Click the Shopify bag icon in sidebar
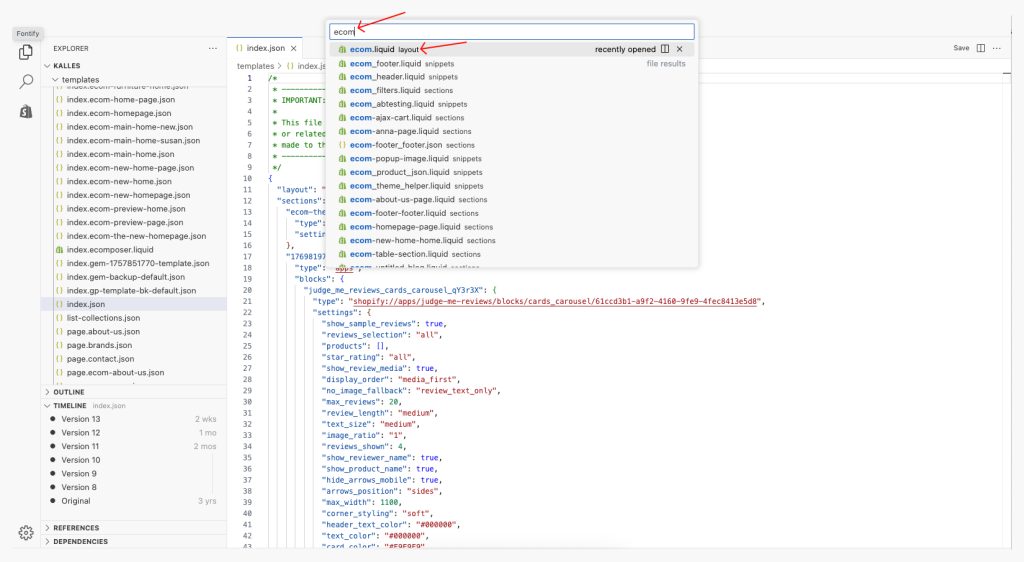 tap(26, 112)
